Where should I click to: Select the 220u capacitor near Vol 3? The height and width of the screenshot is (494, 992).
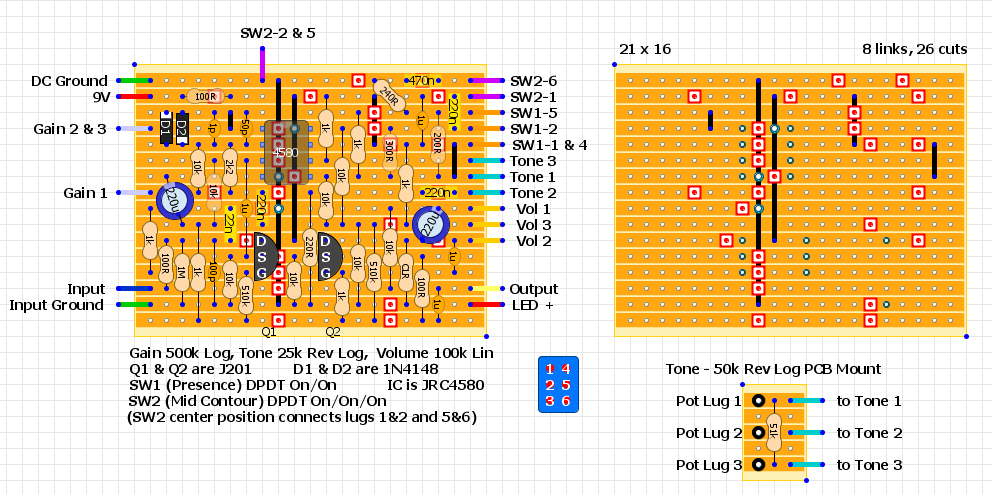pyautogui.click(x=430, y=225)
